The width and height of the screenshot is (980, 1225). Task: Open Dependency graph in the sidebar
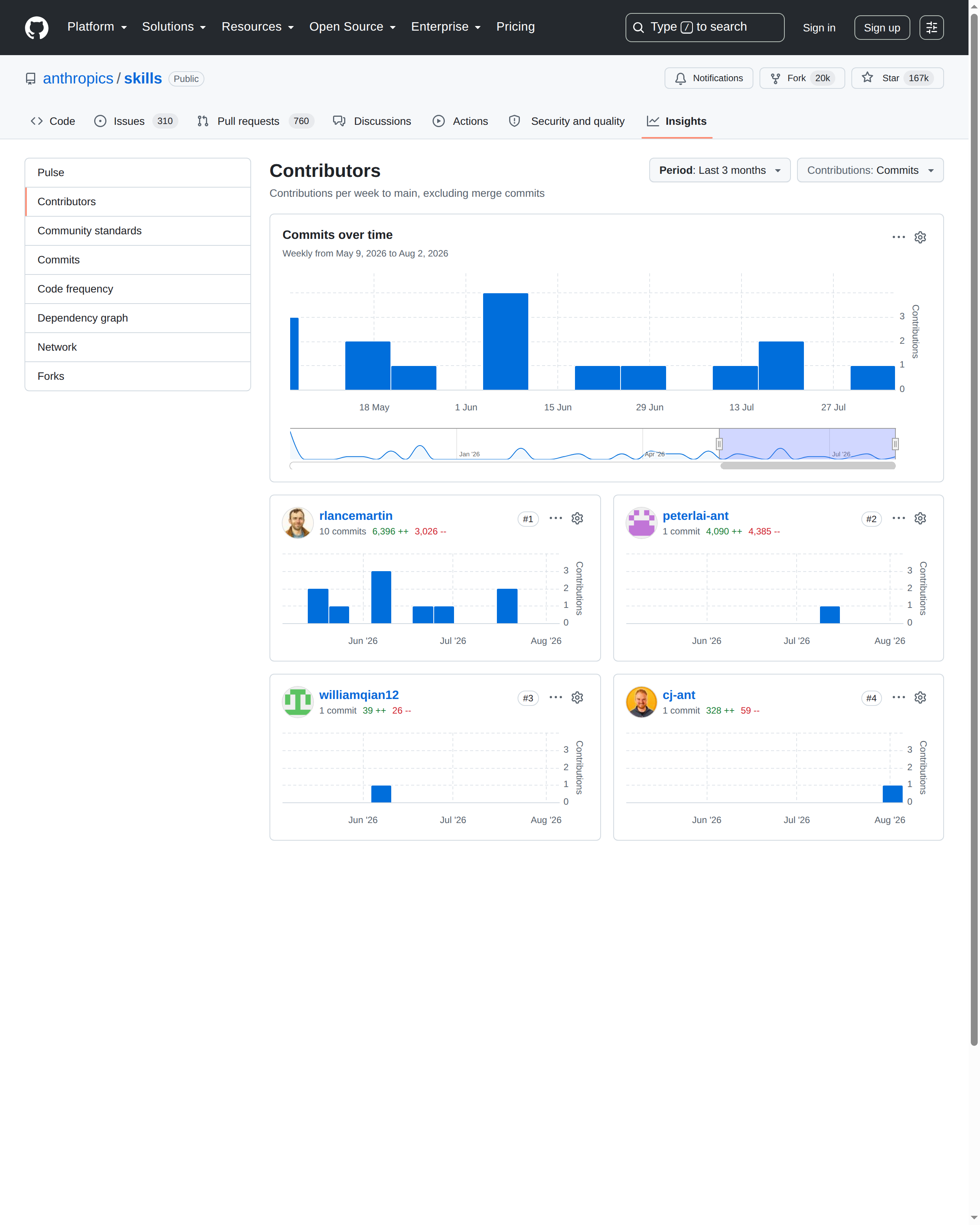click(x=137, y=318)
